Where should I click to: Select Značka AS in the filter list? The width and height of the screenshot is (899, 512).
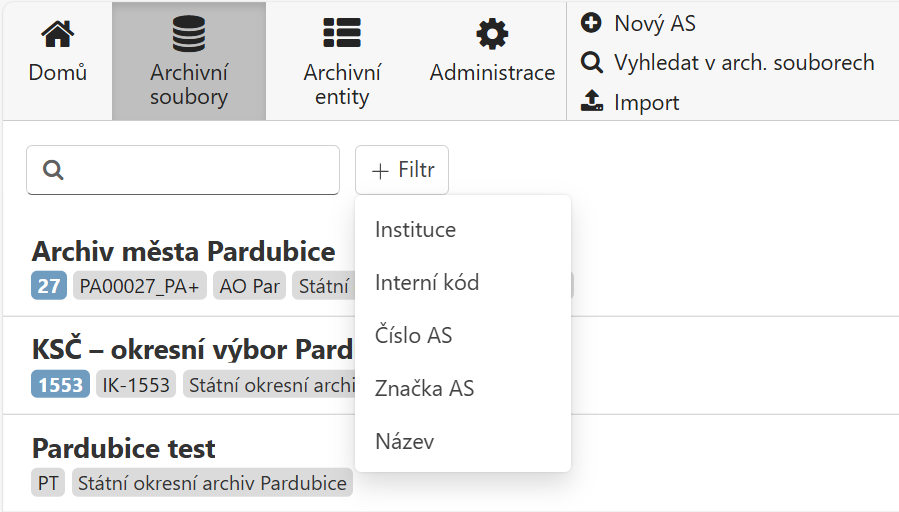pos(424,389)
